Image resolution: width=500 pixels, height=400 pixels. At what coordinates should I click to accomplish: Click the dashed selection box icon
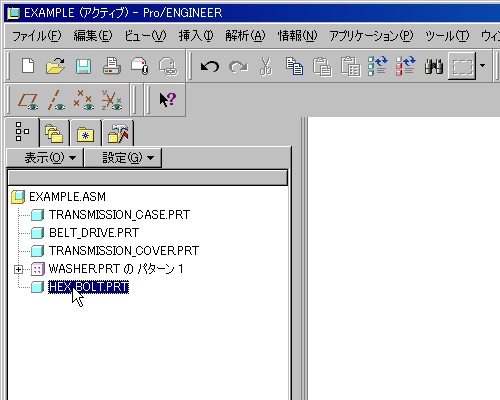(462, 66)
